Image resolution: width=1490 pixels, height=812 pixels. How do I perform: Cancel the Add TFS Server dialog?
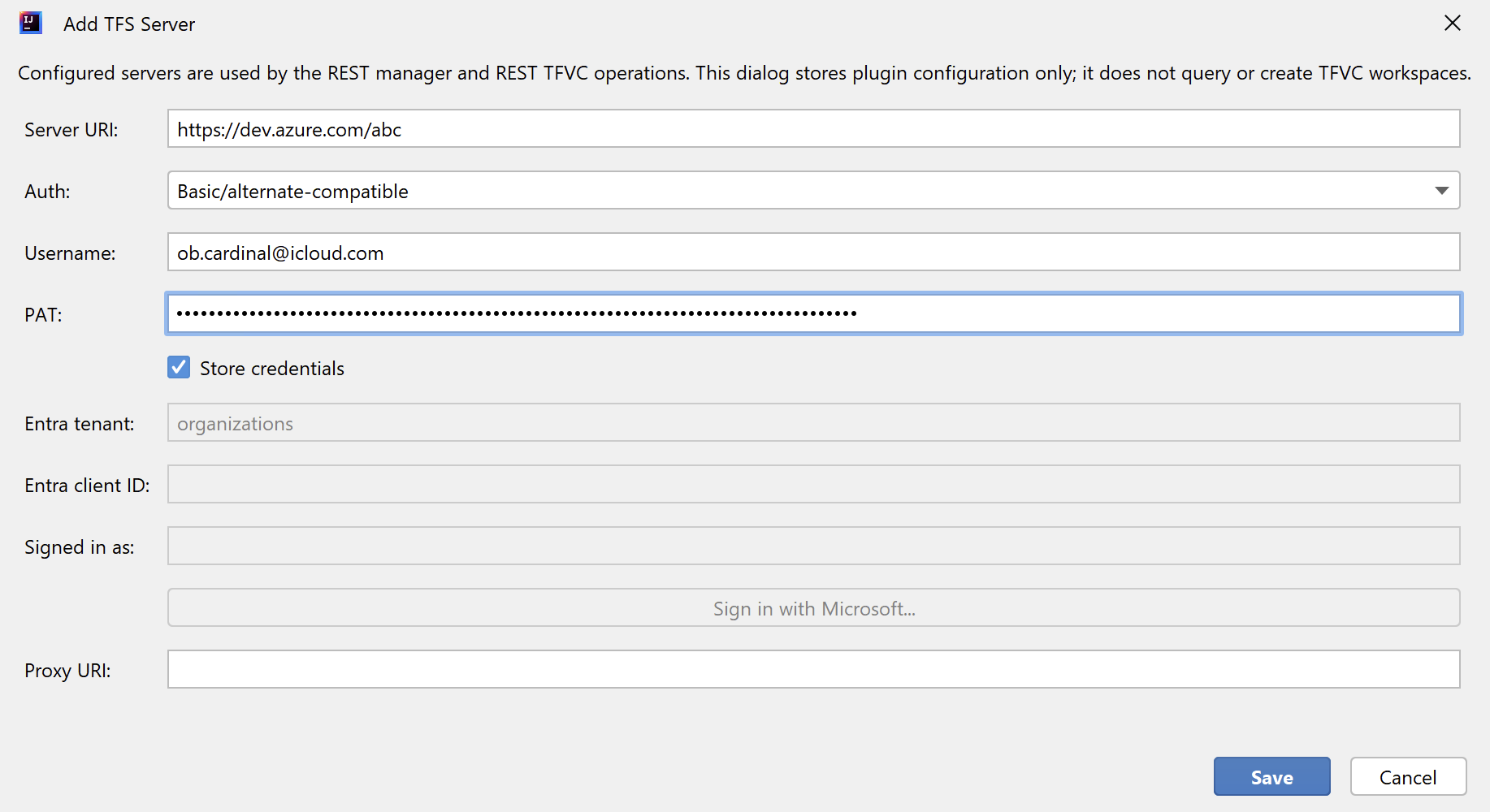pyautogui.click(x=1408, y=776)
